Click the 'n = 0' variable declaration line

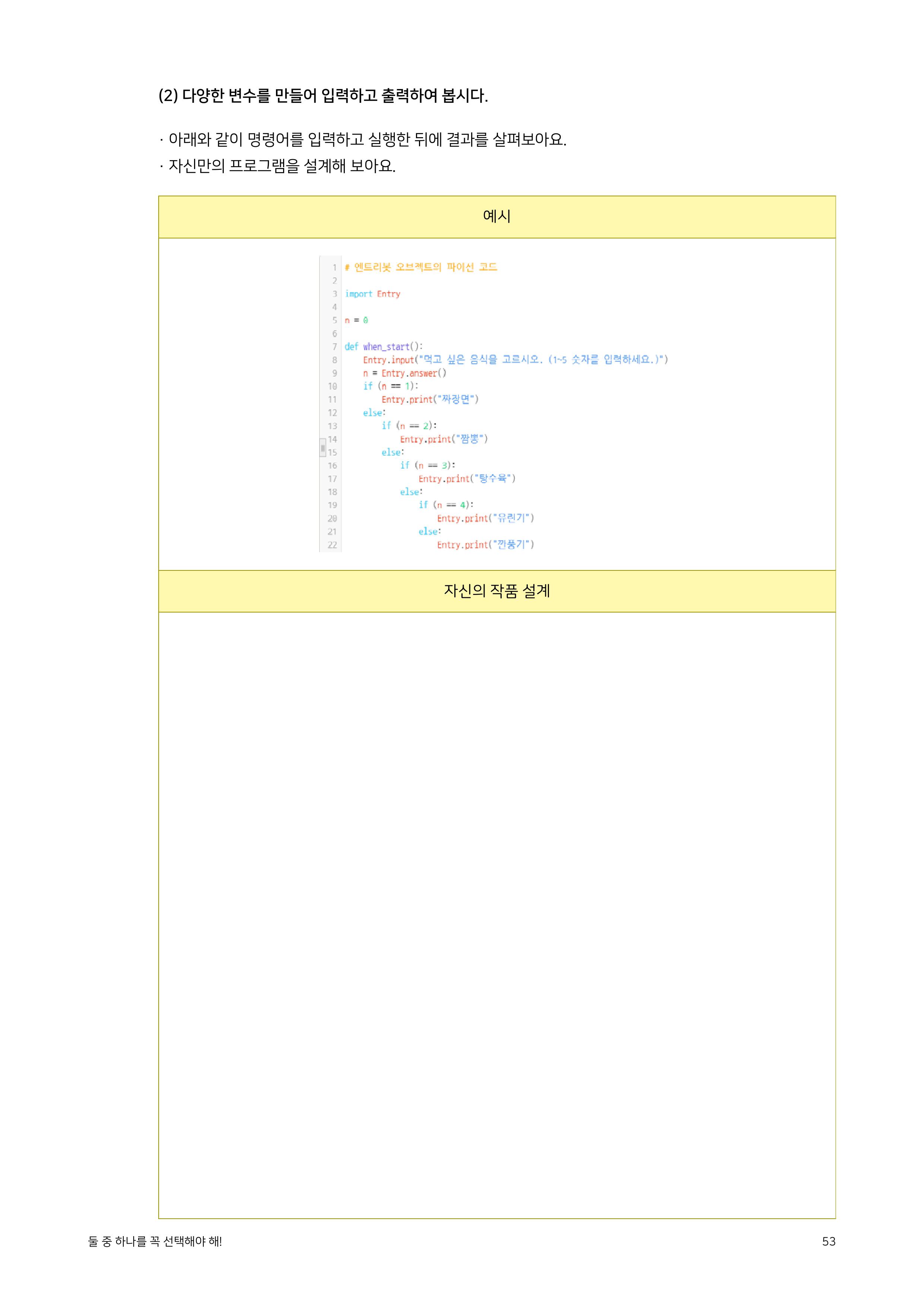point(356,320)
